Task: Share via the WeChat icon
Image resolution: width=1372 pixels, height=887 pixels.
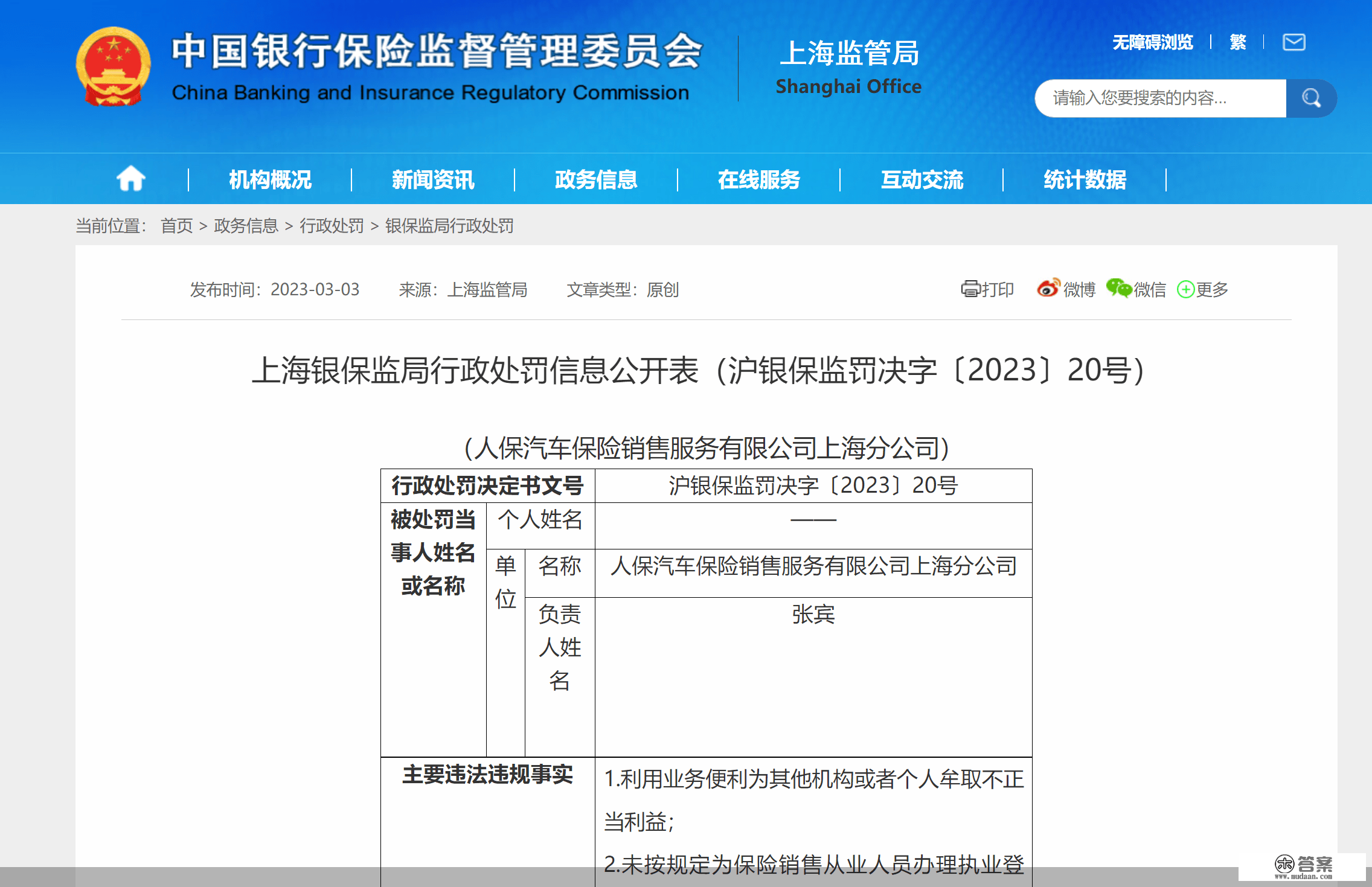Action: tap(1118, 288)
